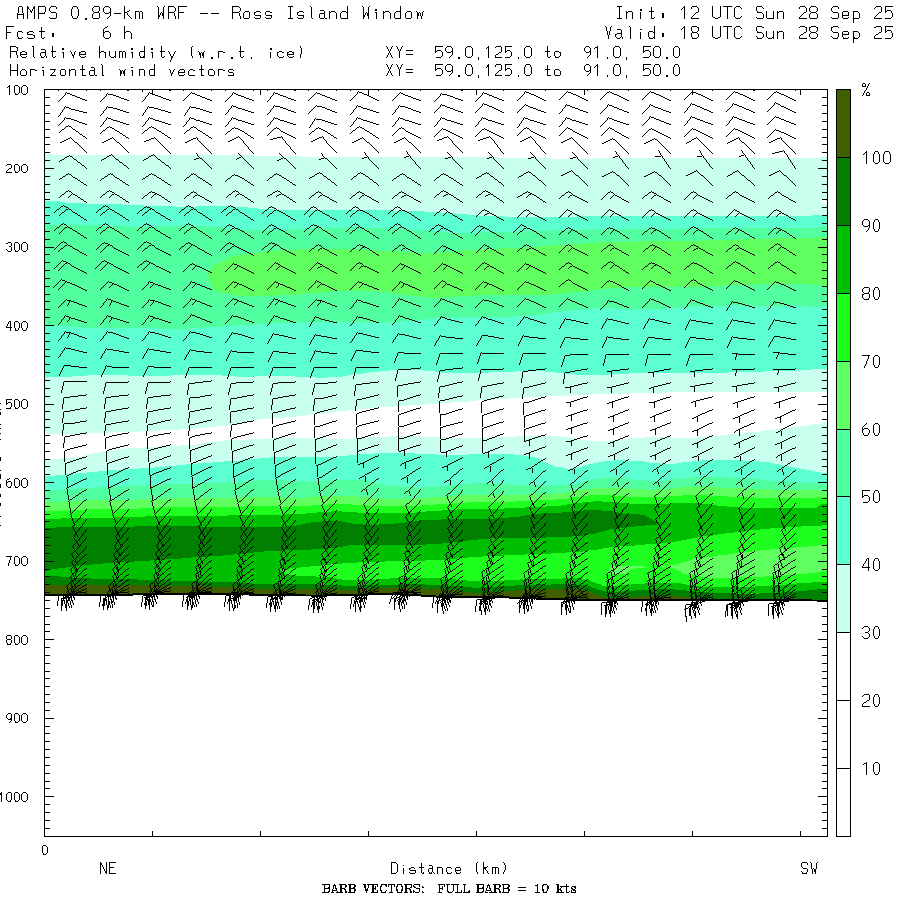Click the colorbar label '60'
This screenshot has height=900, width=900.
click(x=871, y=429)
